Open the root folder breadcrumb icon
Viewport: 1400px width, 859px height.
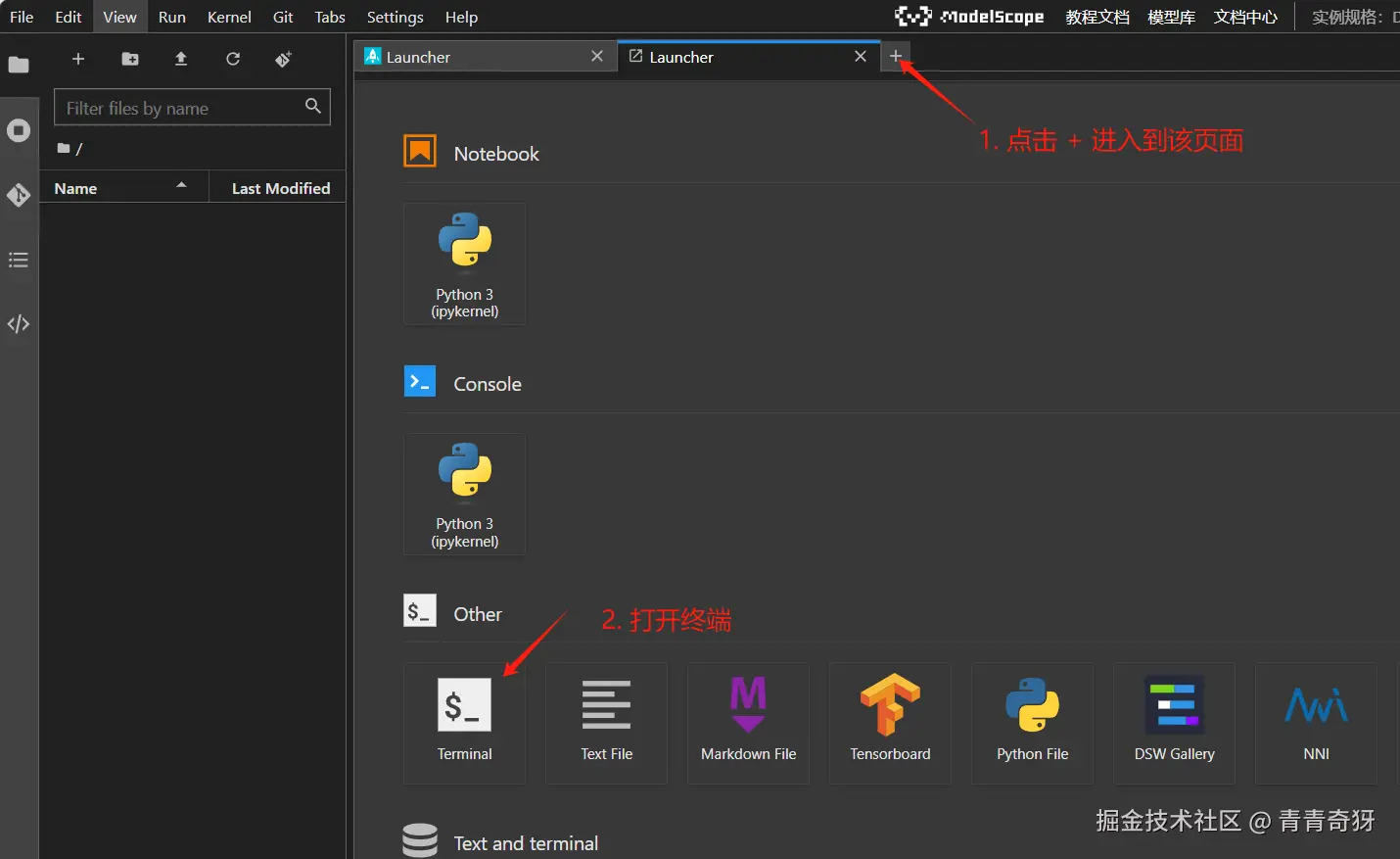coord(64,149)
